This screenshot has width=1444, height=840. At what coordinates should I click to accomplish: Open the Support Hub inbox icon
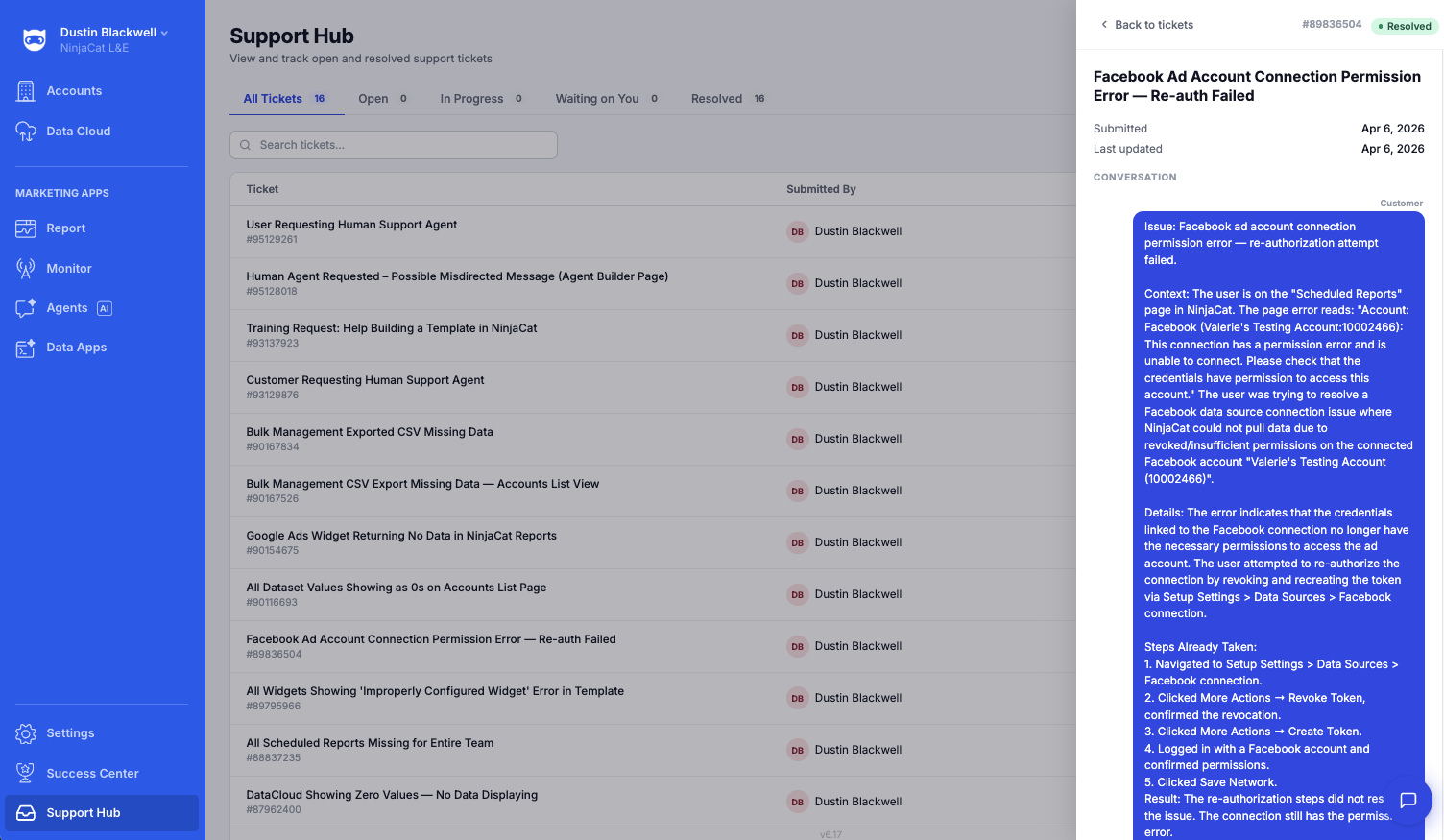(x=26, y=813)
